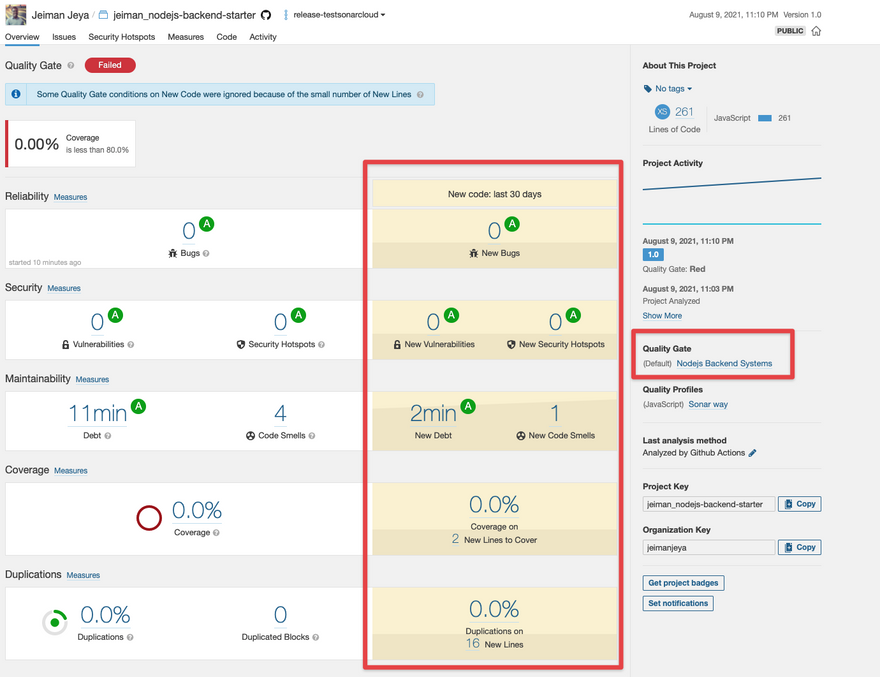Click the help icon beside Code Smells

click(x=312, y=436)
